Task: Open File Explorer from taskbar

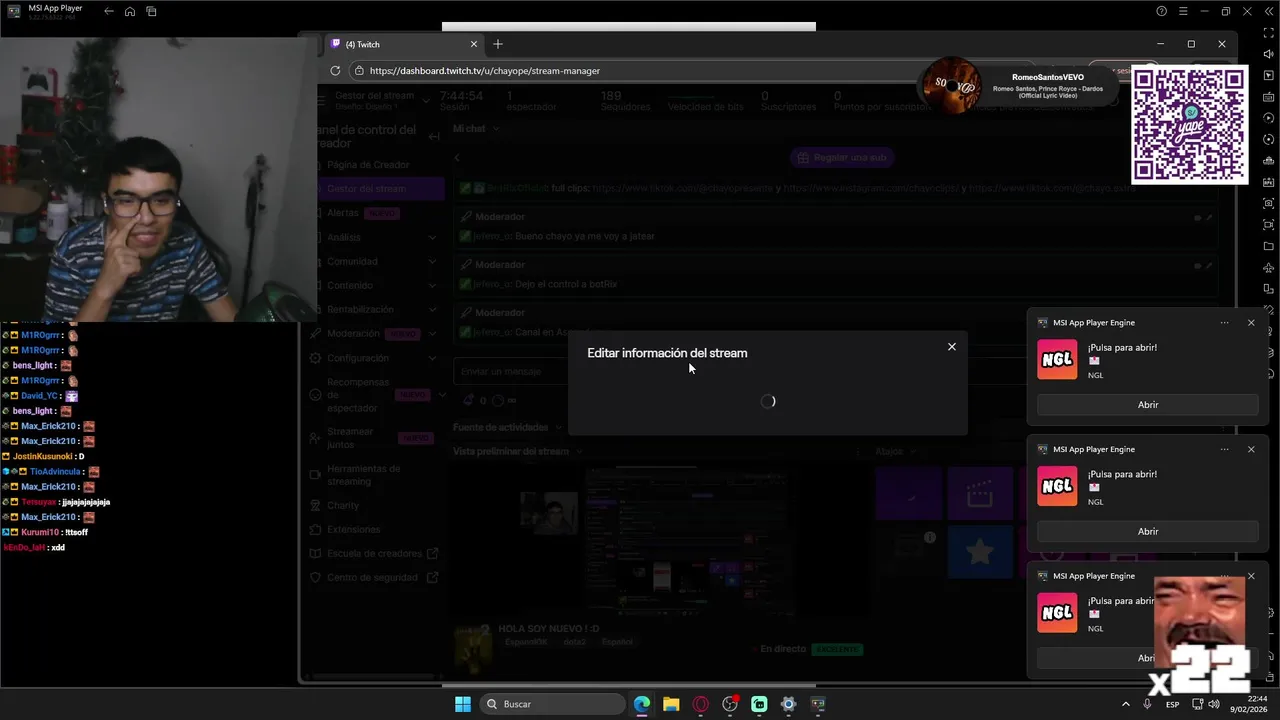Action: pyautogui.click(x=671, y=704)
